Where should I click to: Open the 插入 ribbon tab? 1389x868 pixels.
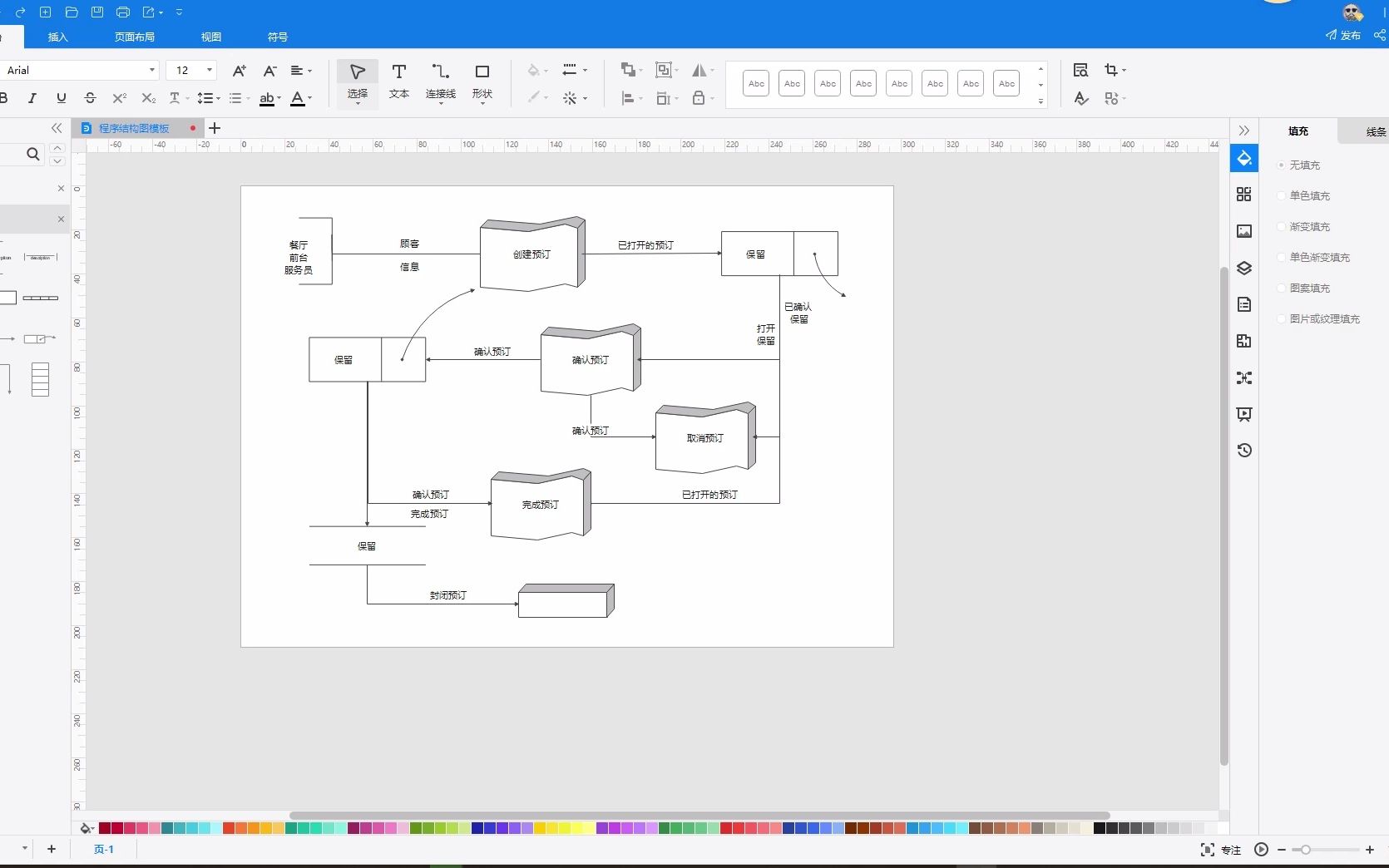coord(57,37)
